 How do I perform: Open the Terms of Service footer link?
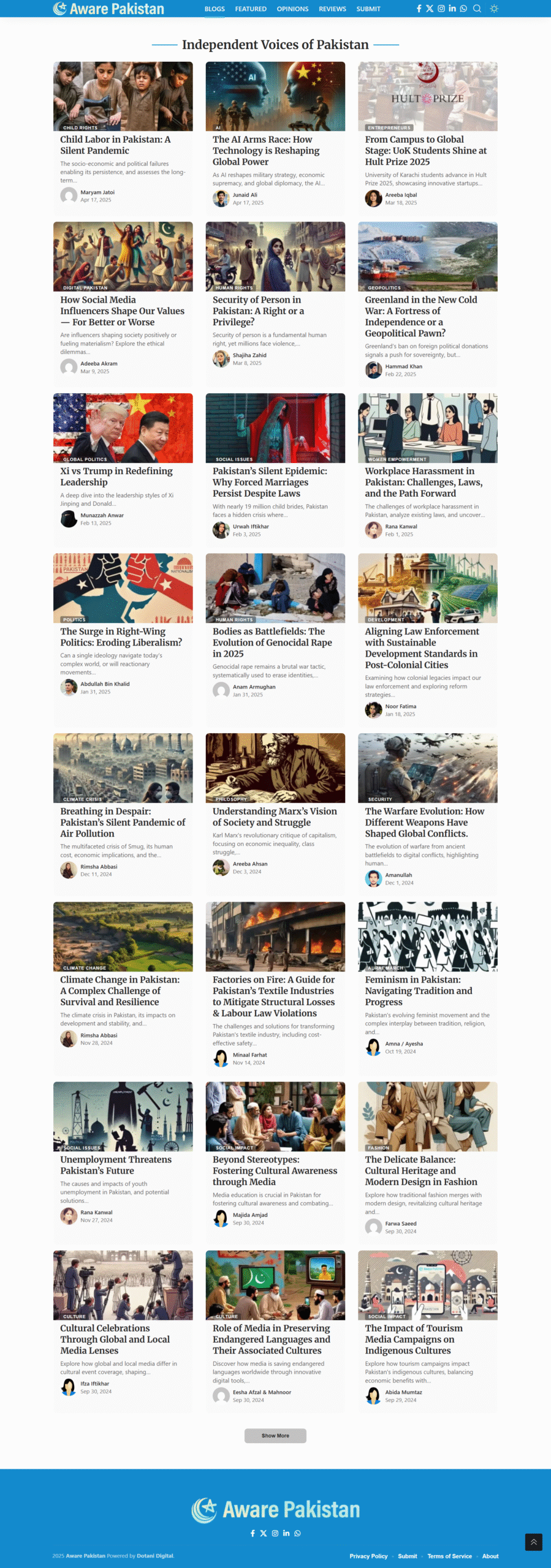click(x=449, y=1556)
